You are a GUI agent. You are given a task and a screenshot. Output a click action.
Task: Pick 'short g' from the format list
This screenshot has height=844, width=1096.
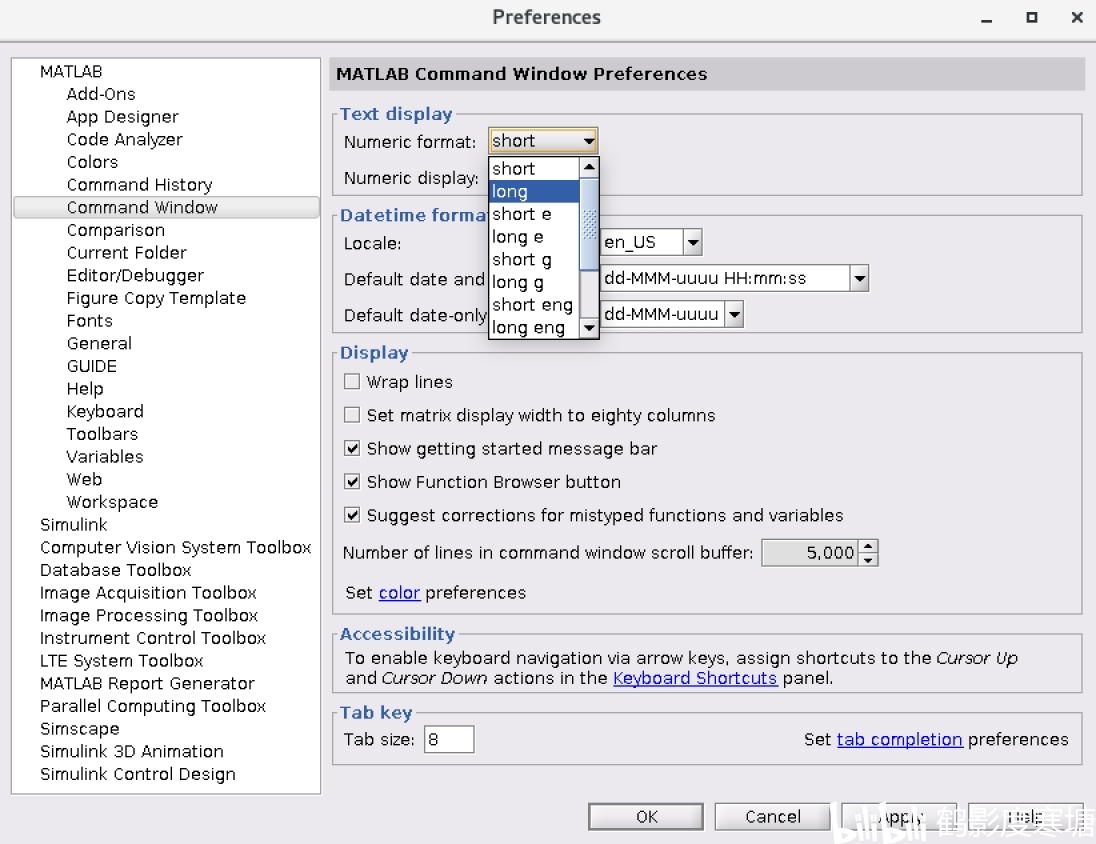[x=534, y=259]
